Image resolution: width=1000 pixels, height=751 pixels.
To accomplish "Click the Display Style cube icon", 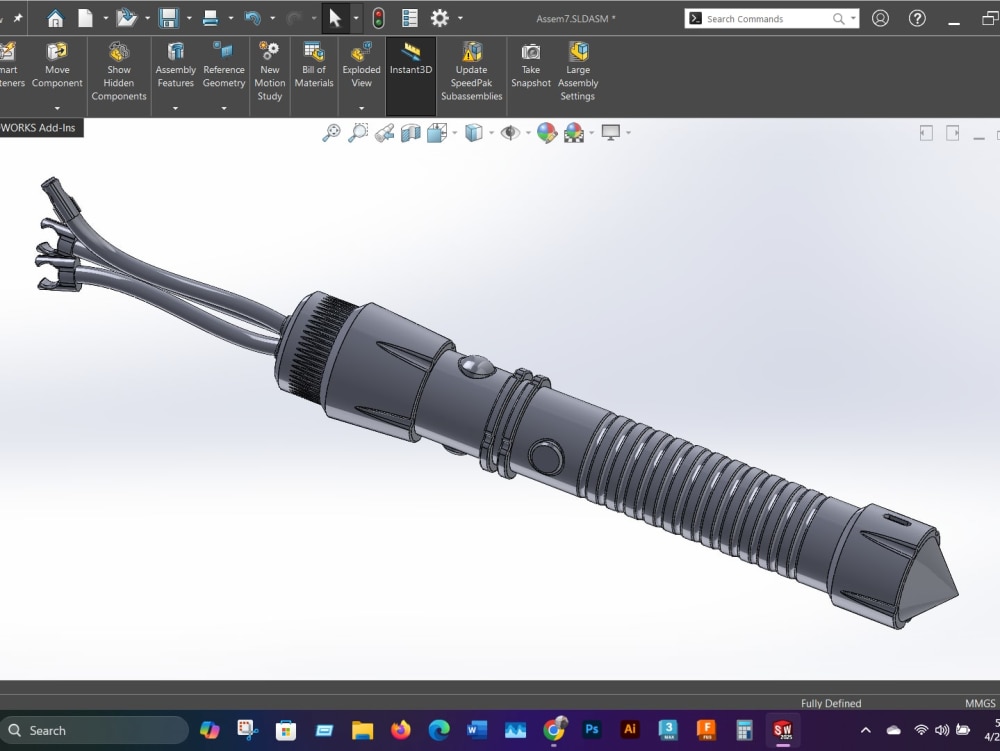I will coord(474,133).
